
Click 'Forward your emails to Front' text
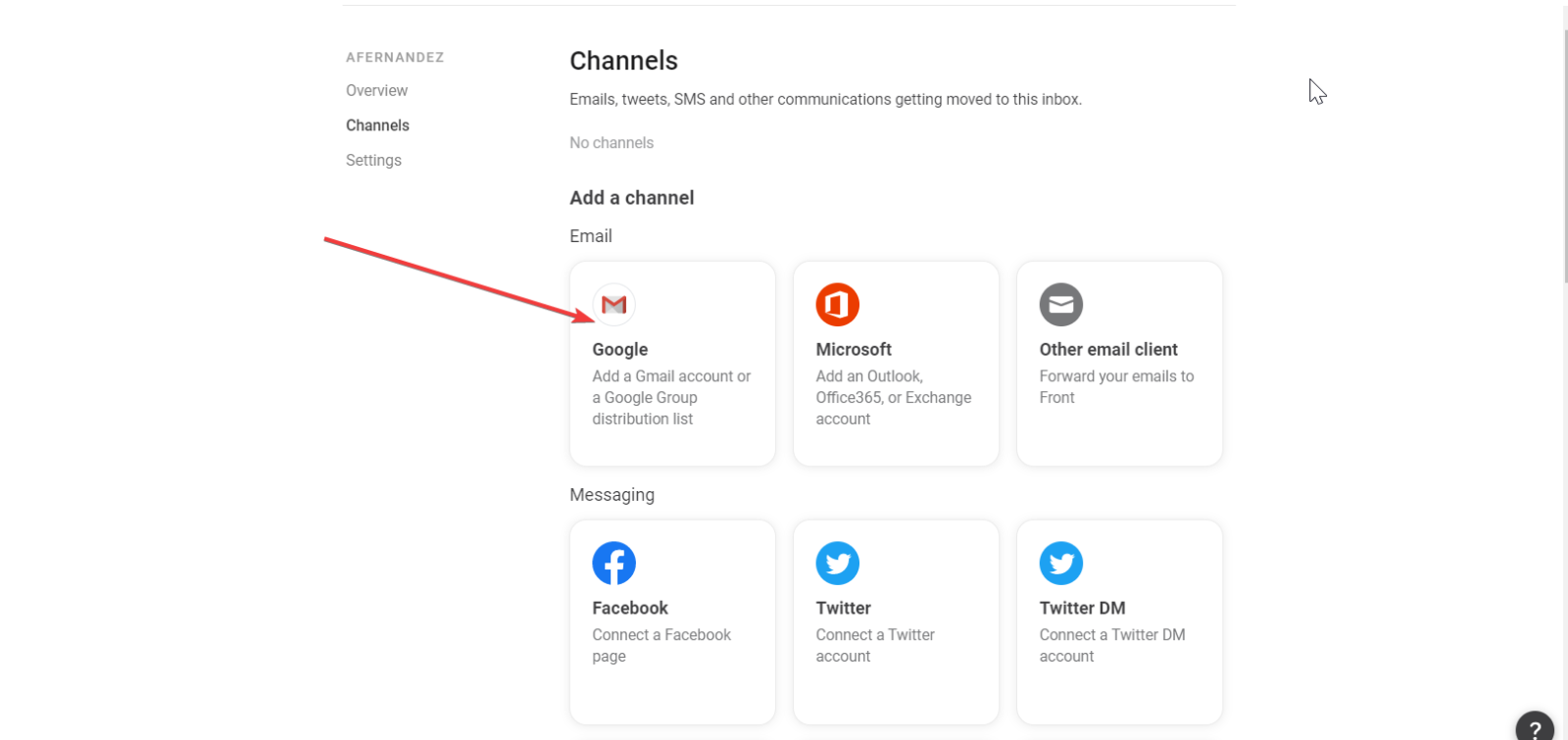point(1117,387)
